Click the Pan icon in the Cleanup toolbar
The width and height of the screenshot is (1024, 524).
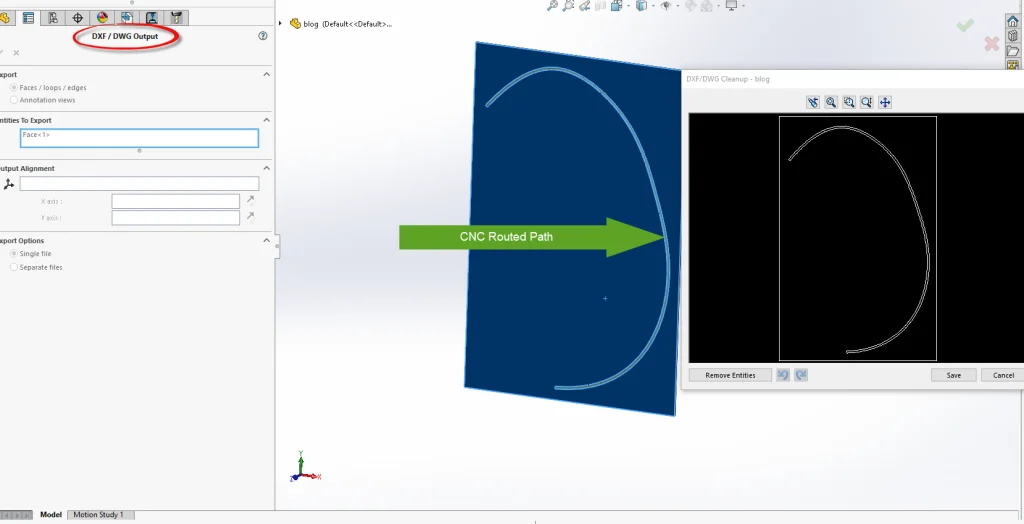[x=885, y=102]
